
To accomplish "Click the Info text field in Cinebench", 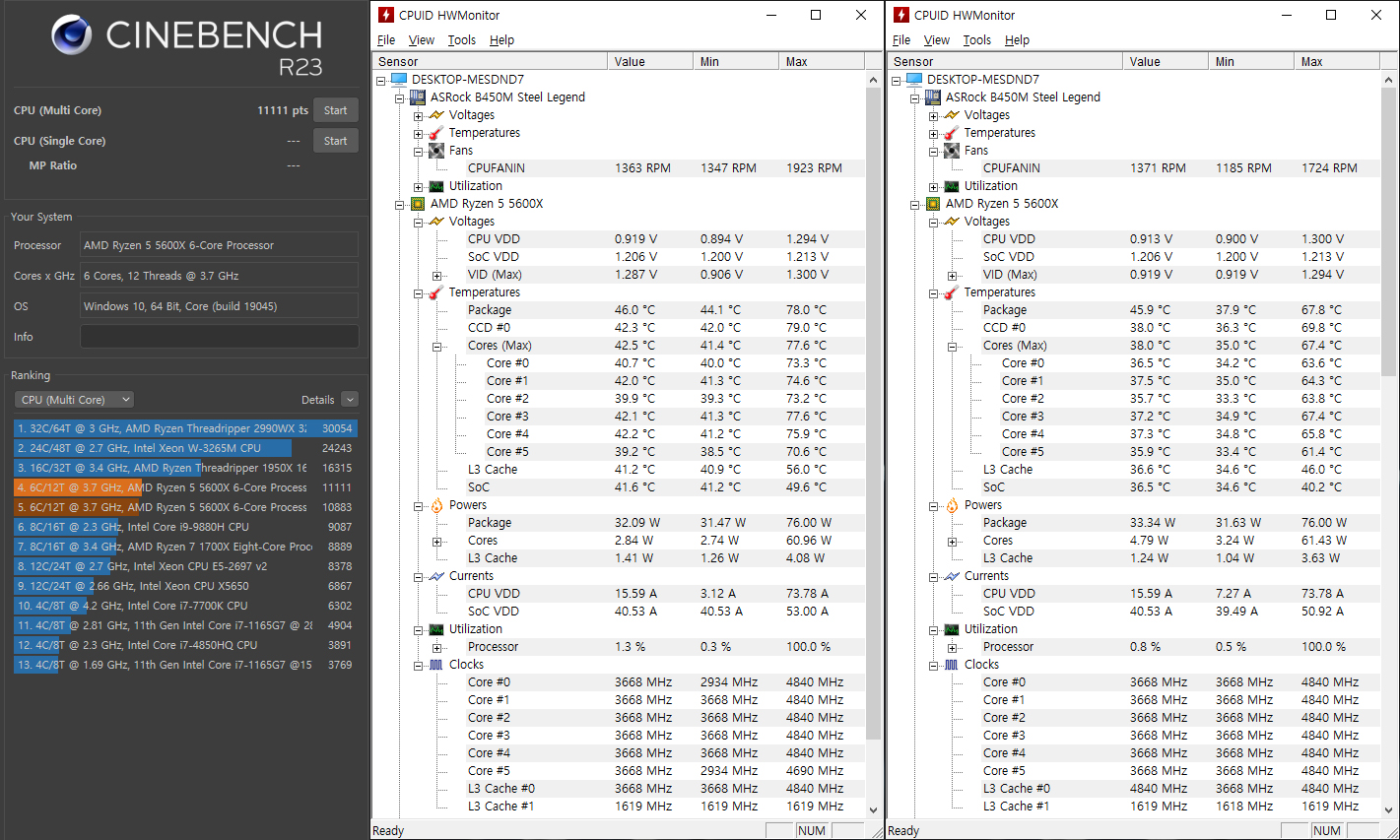I will pos(219,337).
